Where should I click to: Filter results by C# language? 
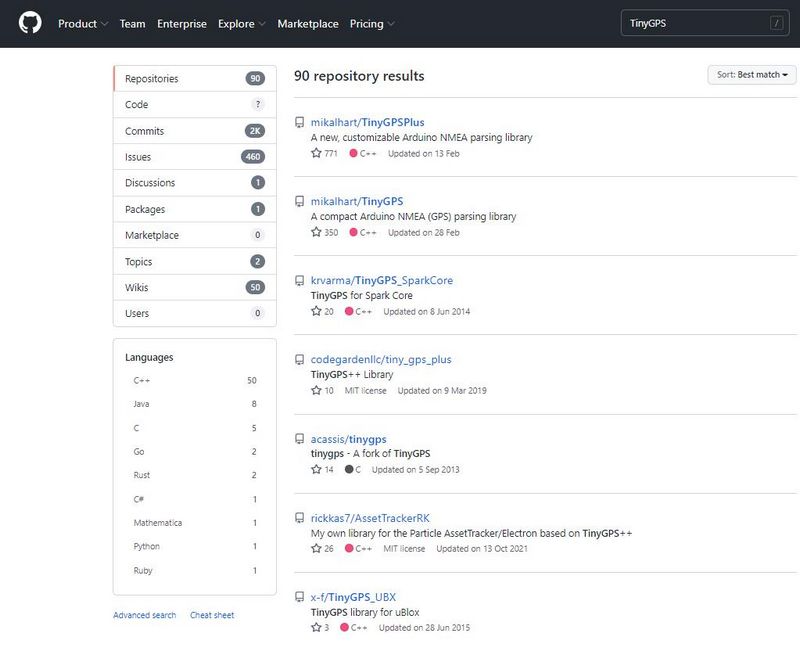point(195,499)
